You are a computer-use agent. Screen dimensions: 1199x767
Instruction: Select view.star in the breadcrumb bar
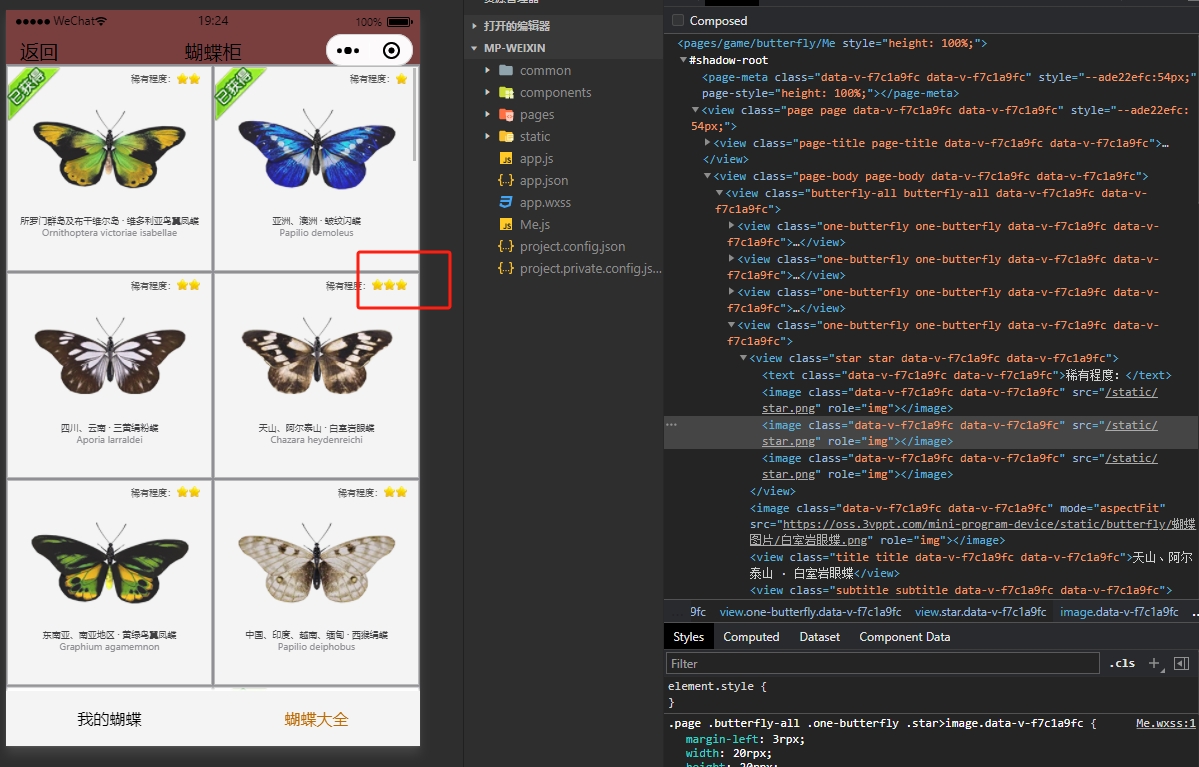pyautogui.click(x=980, y=612)
